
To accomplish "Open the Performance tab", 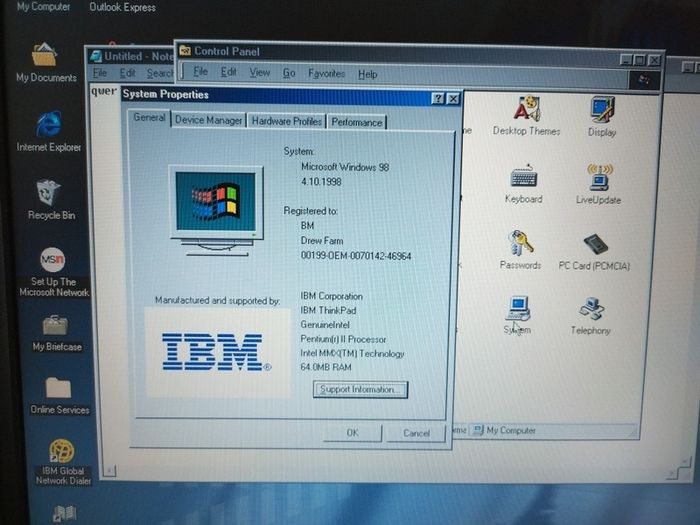I will [x=357, y=122].
